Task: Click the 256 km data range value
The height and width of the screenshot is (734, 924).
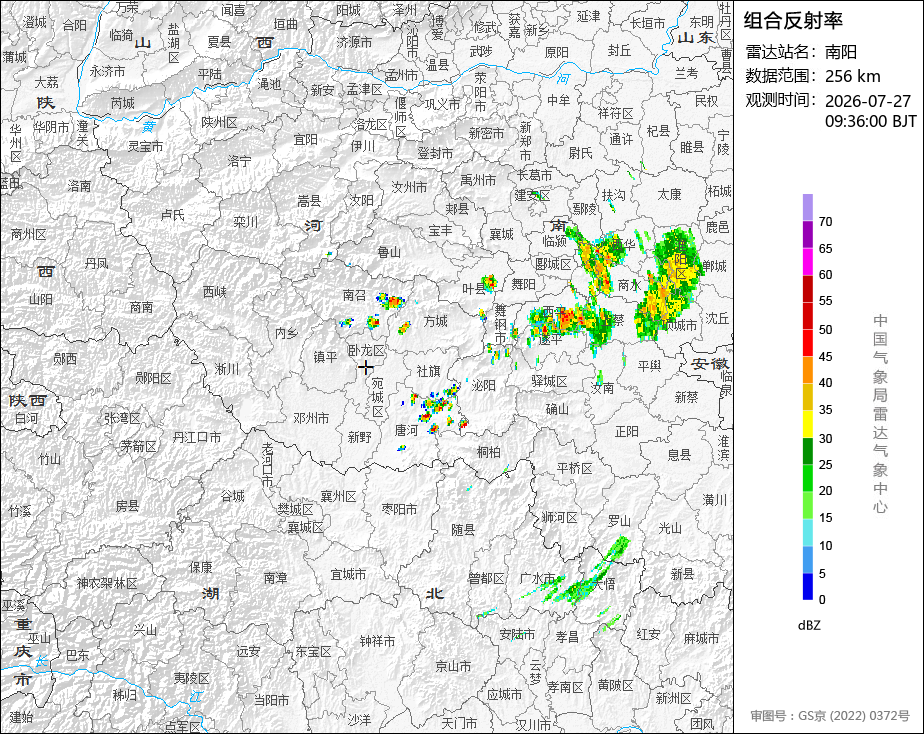Action: (852, 76)
